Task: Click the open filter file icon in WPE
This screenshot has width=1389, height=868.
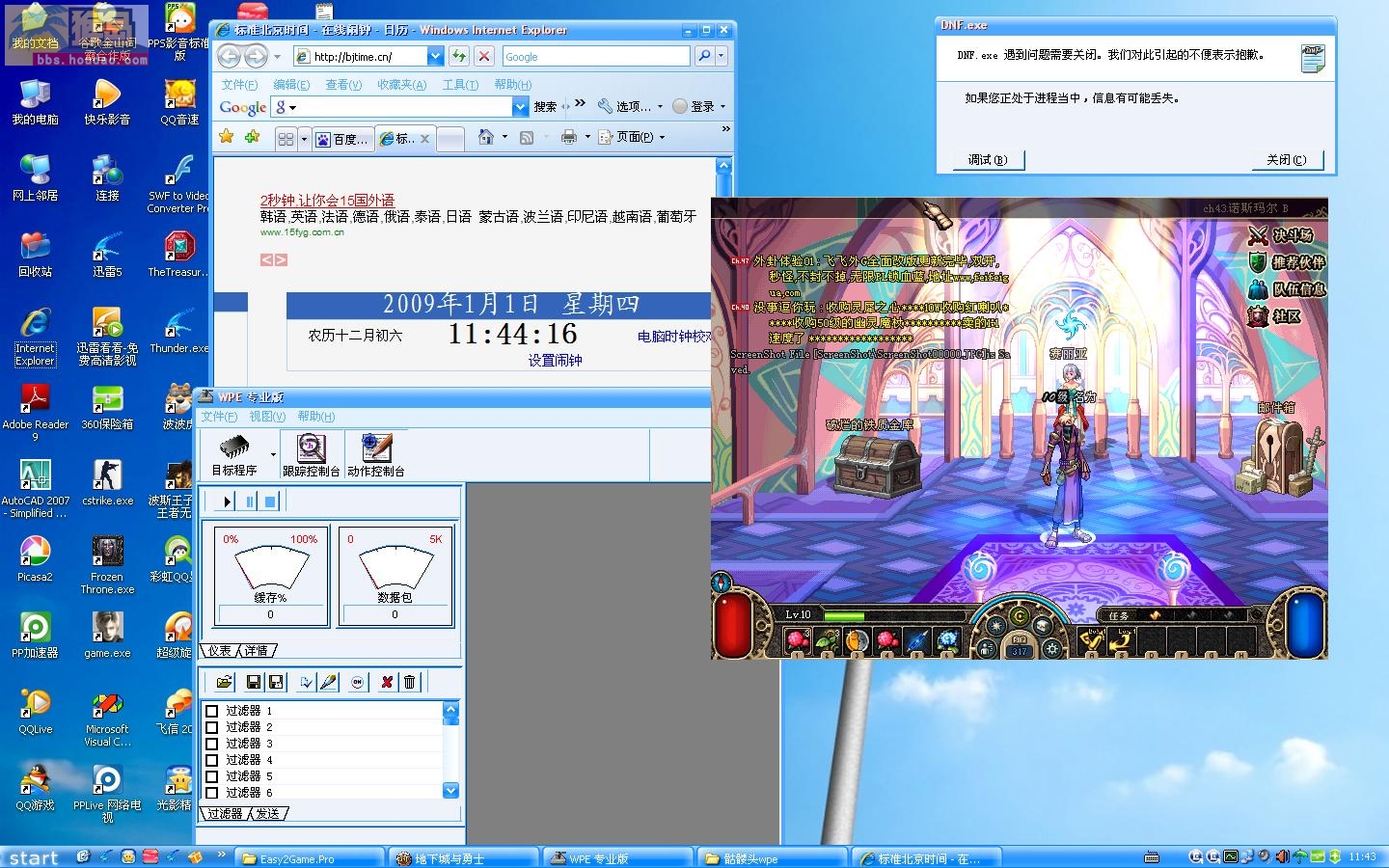Action: tap(224, 682)
